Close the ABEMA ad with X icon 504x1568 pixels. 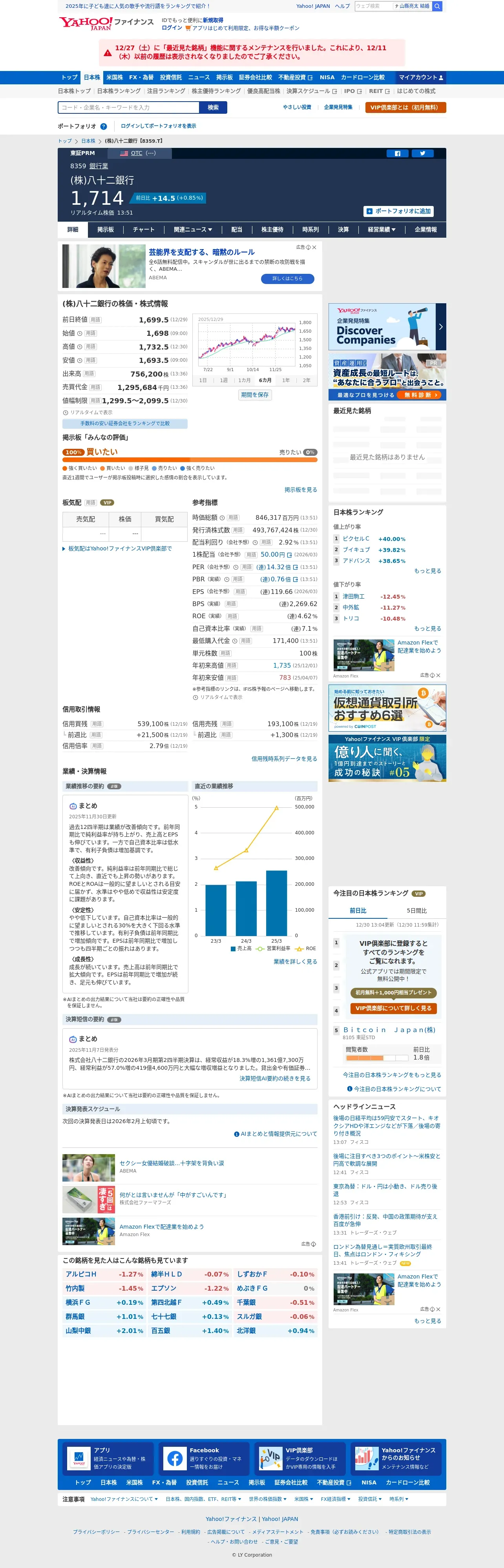click(314, 247)
